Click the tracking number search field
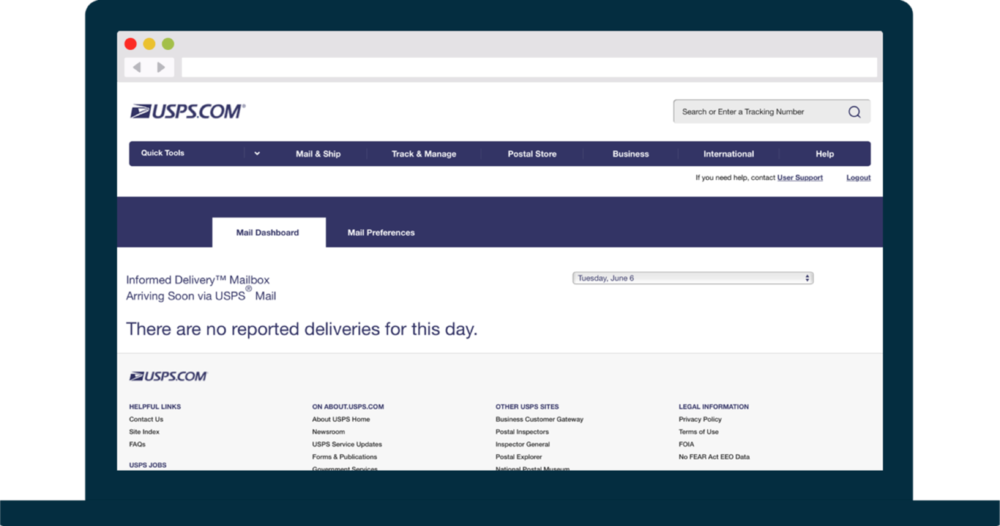This screenshot has width=1000, height=526. pyautogui.click(x=760, y=112)
